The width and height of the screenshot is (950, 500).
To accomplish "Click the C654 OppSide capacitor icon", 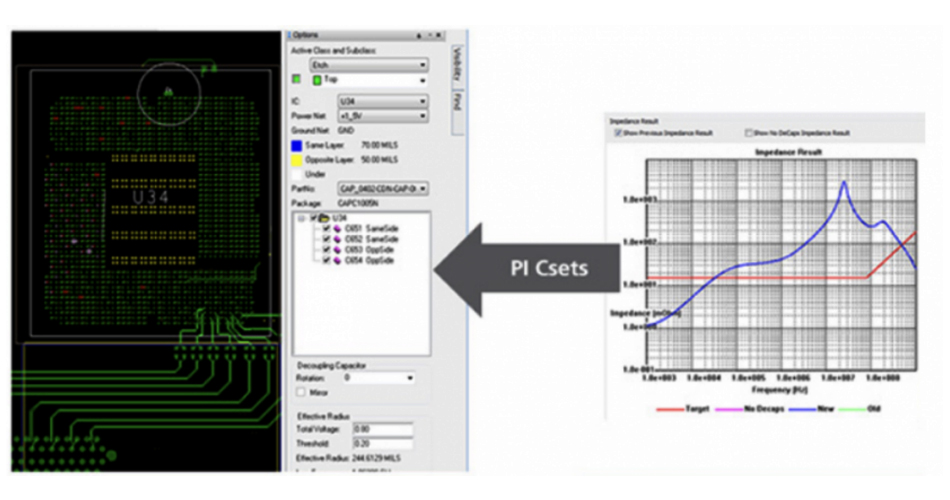I will click(336, 260).
